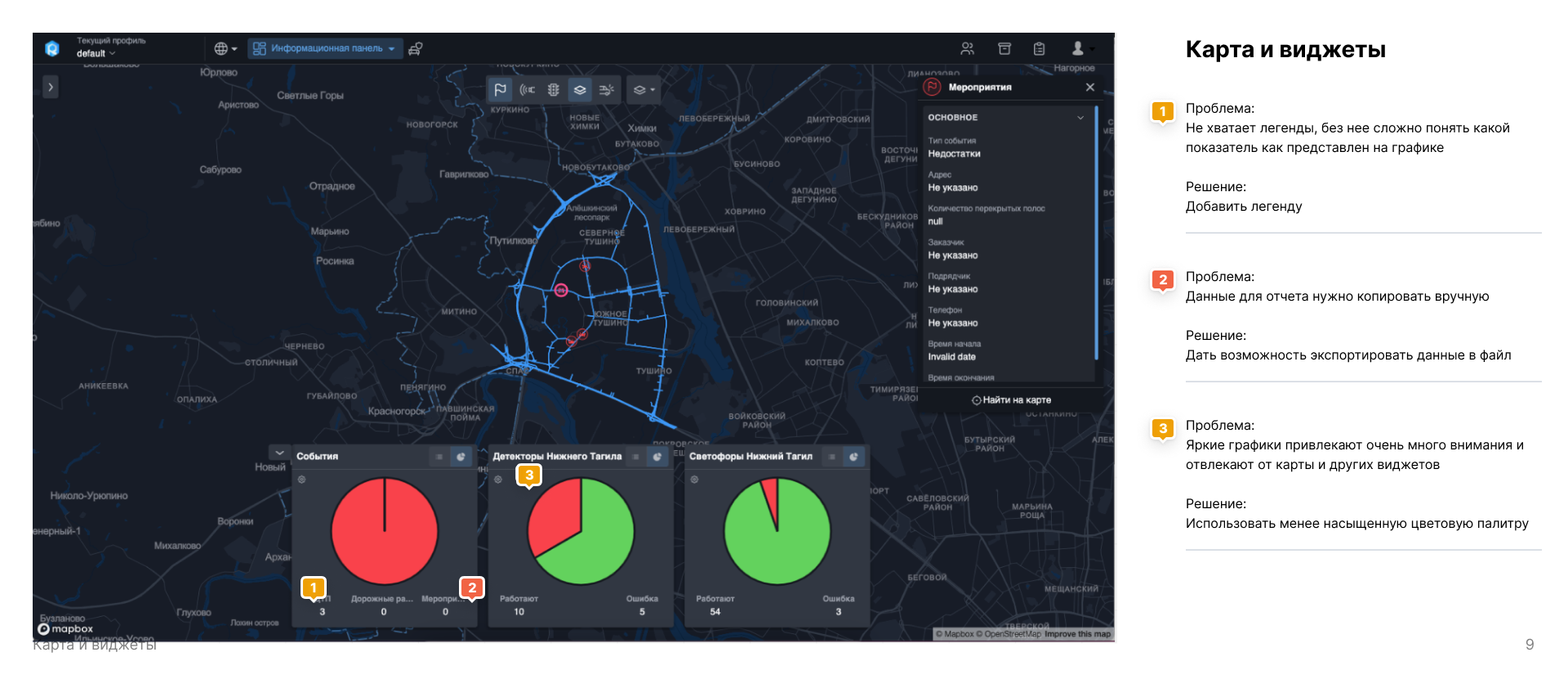The image size is (1568, 688).
Task: Open the Информационная панель dropdown
Action: [324, 49]
